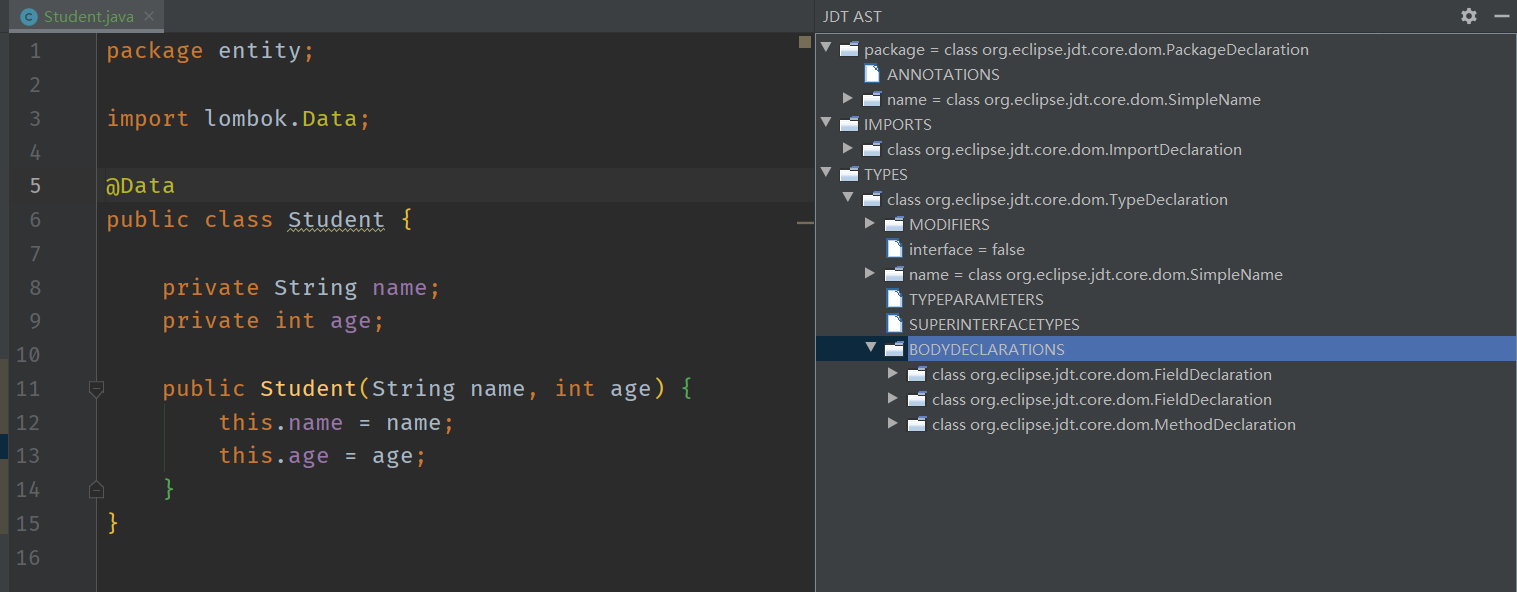The width and height of the screenshot is (1517, 592).
Task: Click the IMPORTS folder icon
Action: click(849, 124)
